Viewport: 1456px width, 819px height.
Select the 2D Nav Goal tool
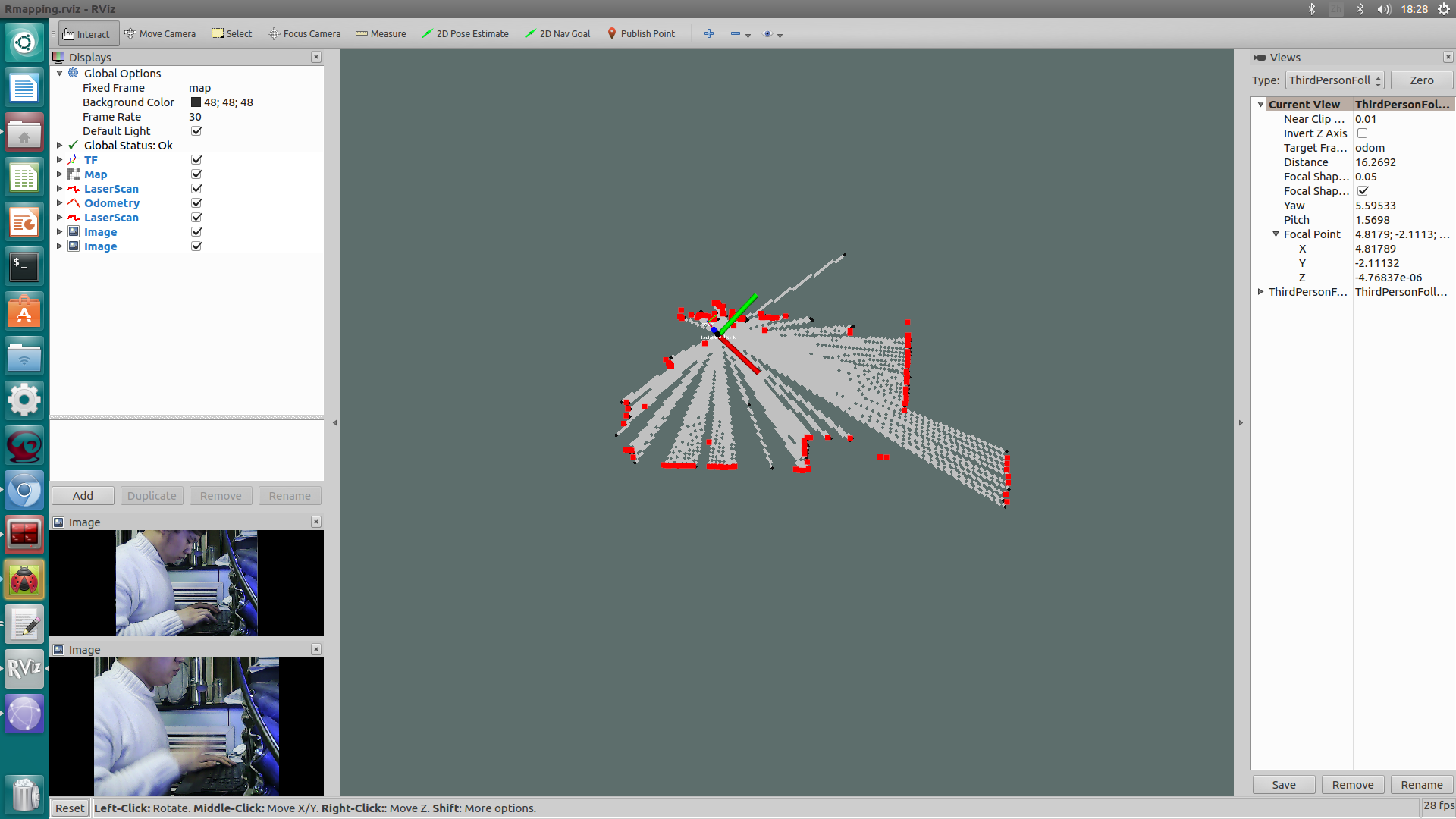tap(557, 34)
